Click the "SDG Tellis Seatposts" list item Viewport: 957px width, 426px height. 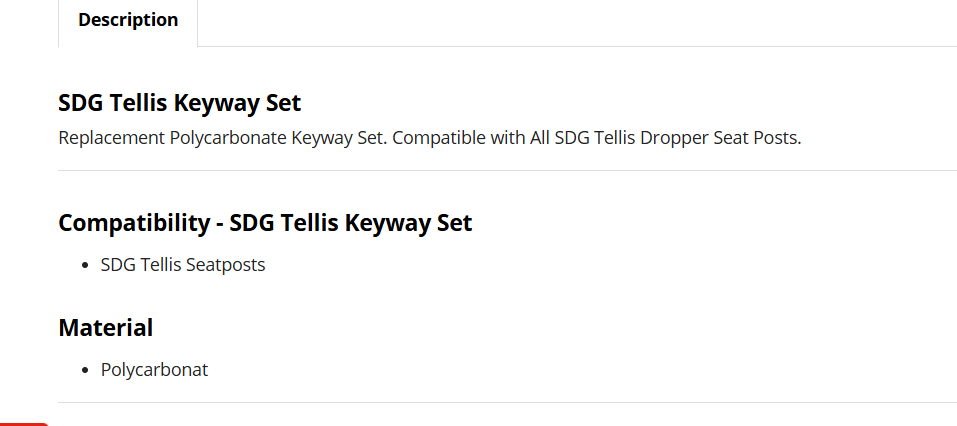(x=183, y=265)
